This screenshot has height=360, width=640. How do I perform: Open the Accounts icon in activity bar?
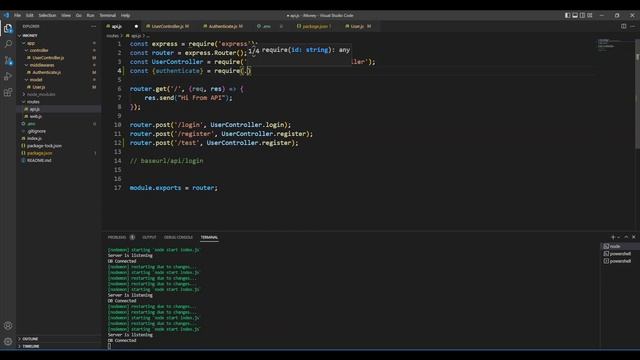[x=8, y=326]
